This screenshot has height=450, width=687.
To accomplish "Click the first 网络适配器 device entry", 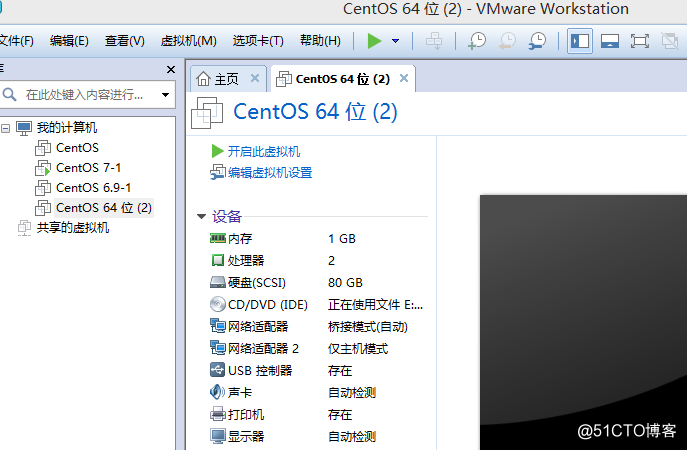I will tap(249, 326).
